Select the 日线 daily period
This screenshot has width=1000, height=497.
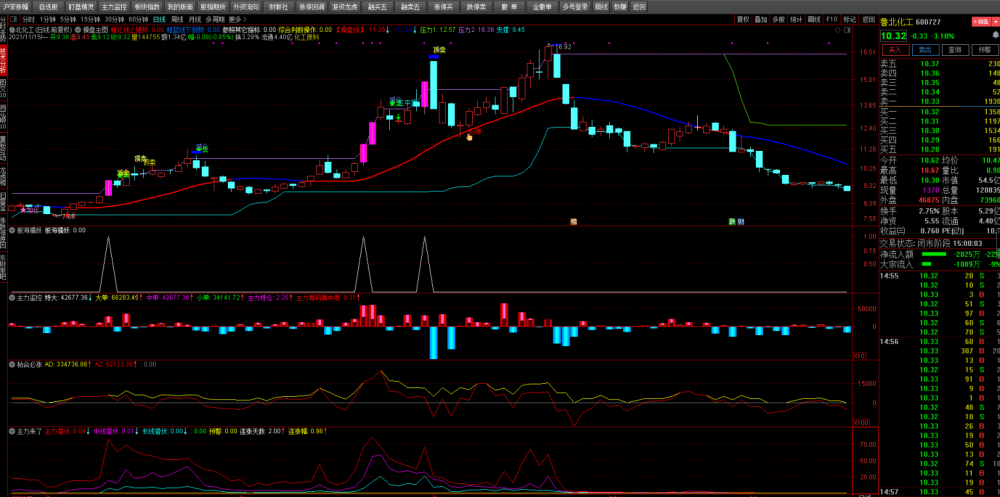[x=159, y=19]
